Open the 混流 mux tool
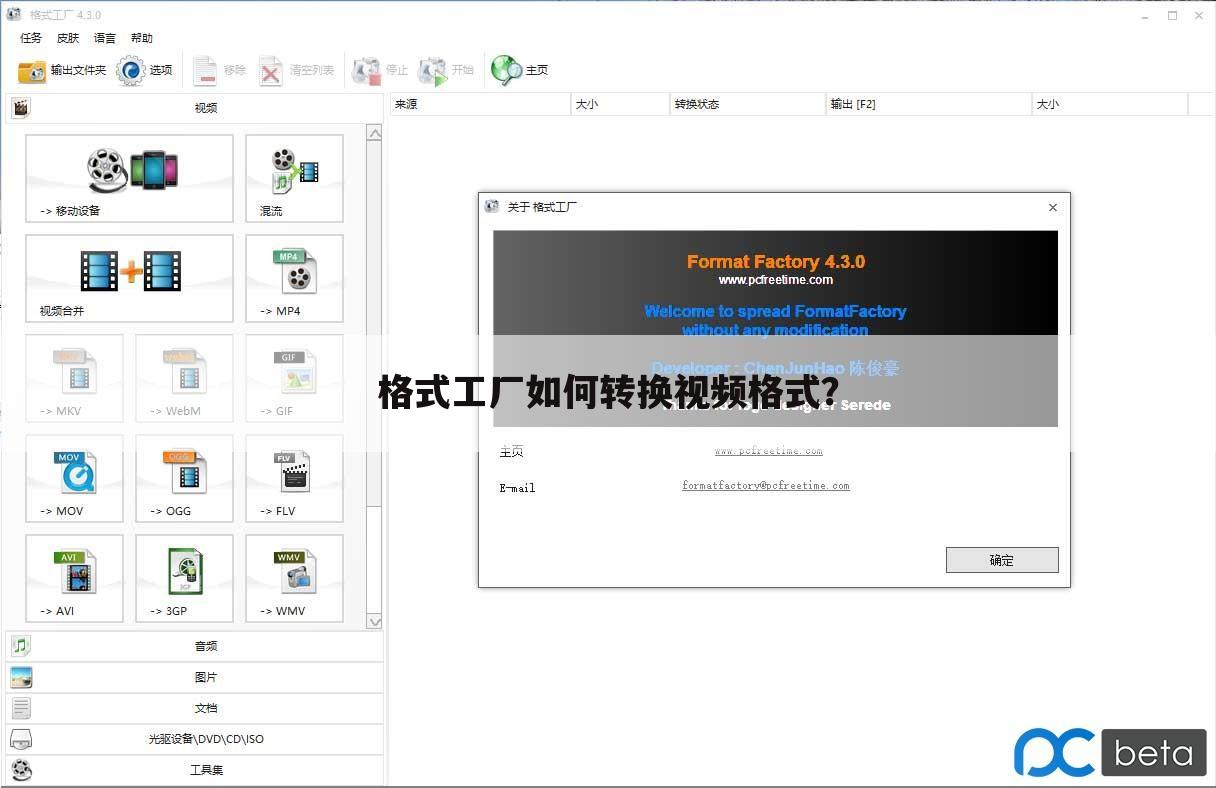The width and height of the screenshot is (1216, 788). pyautogui.click(x=293, y=178)
